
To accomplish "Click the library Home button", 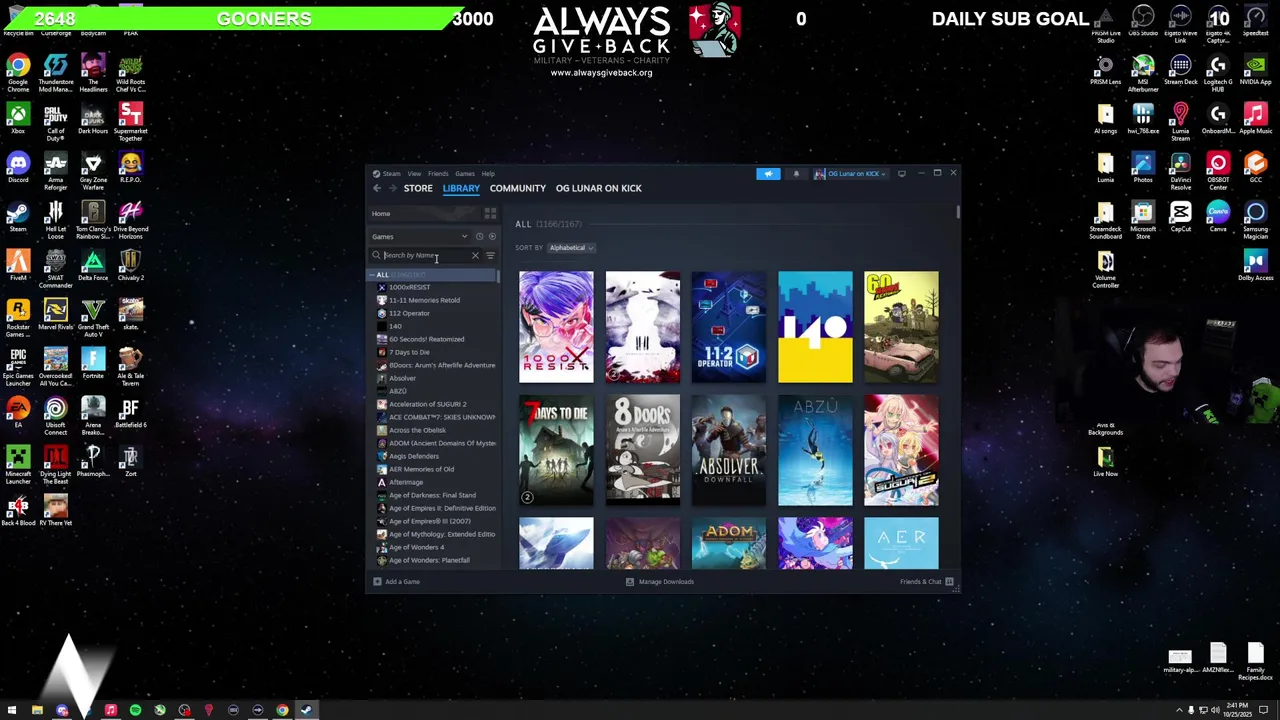I will 425,213.
